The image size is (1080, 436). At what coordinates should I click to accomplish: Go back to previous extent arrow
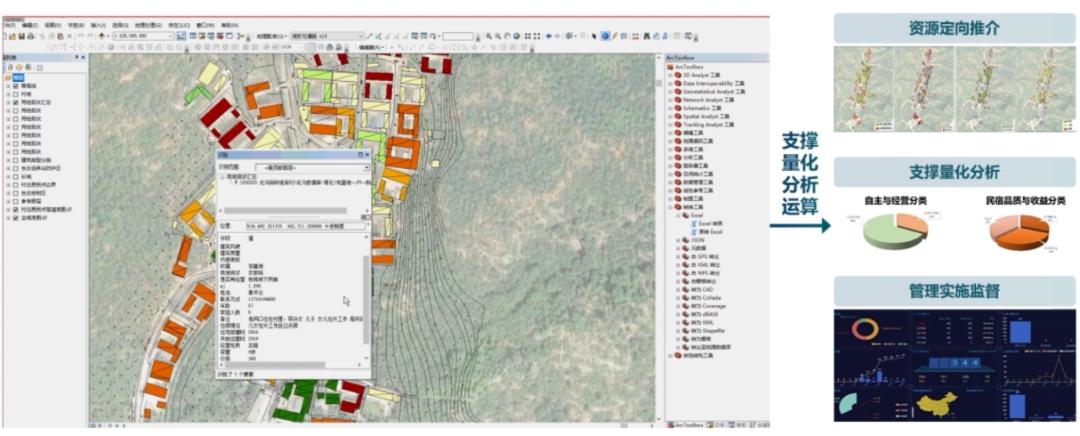549,36
